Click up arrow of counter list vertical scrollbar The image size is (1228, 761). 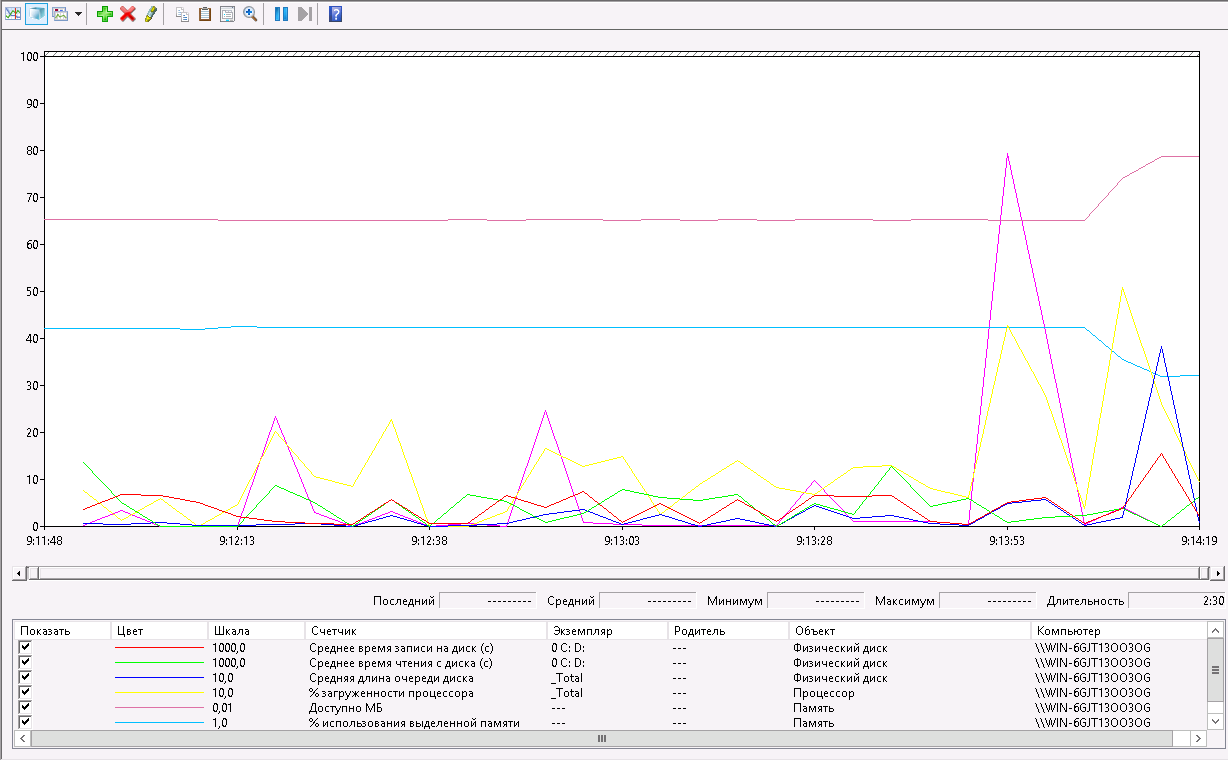point(1215,630)
